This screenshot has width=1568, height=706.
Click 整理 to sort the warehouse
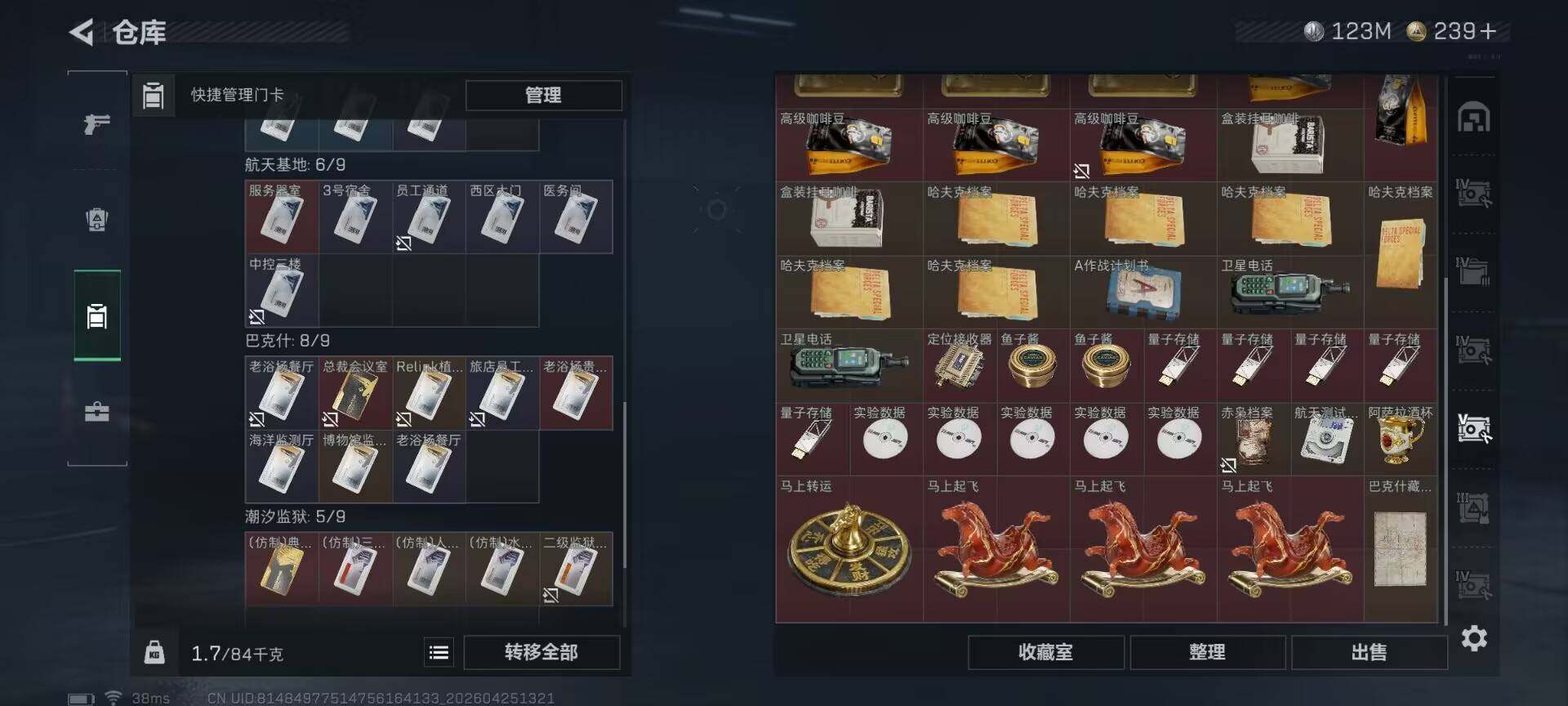1207,652
